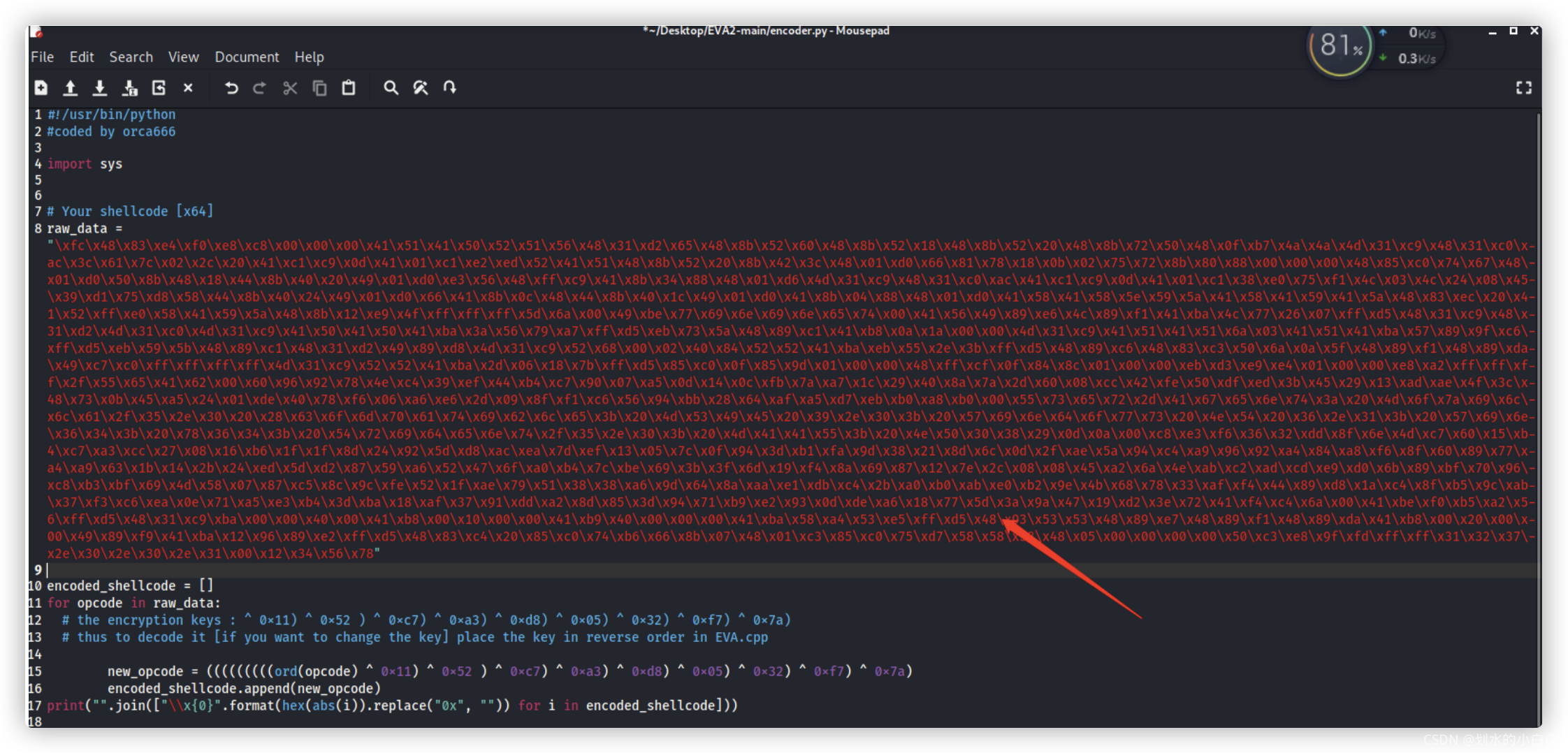Open the Document menu
The height and width of the screenshot is (753, 1568).
click(x=247, y=57)
